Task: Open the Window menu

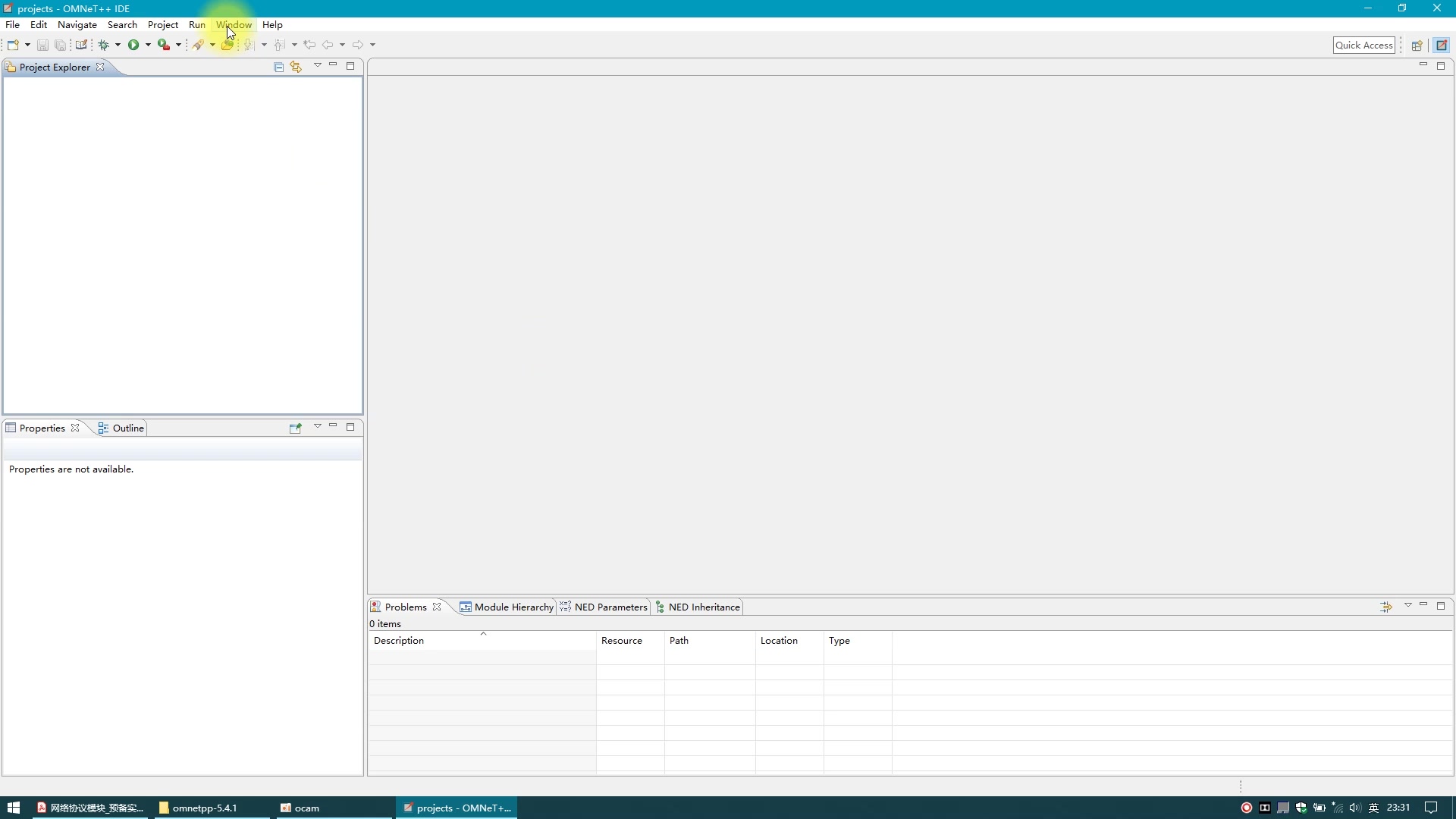Action: coord(234,25)
